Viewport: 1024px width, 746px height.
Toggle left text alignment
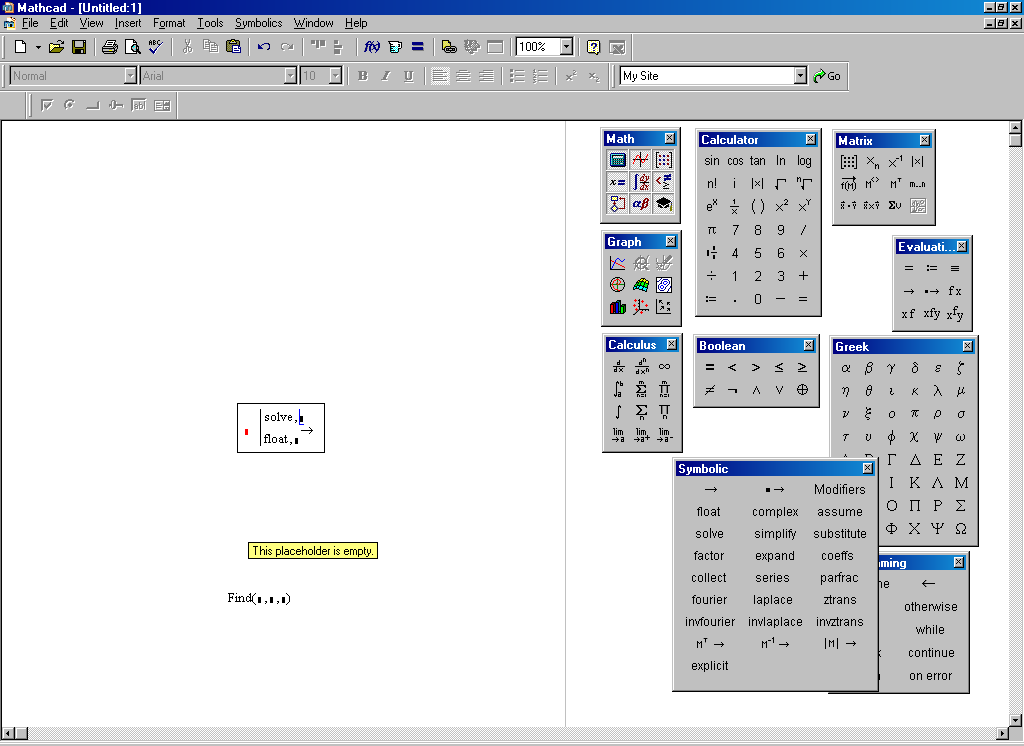tap(440, 76)
